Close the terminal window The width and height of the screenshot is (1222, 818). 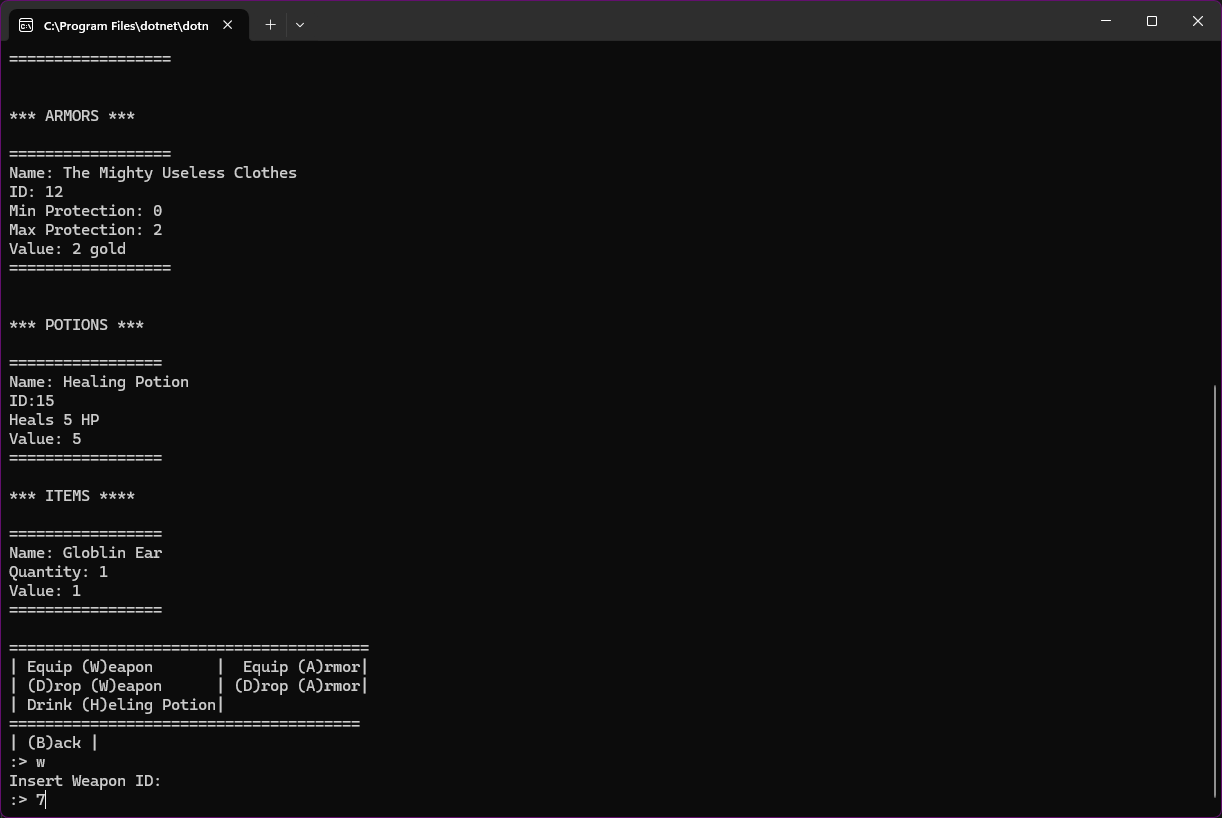click(1197, 21)
